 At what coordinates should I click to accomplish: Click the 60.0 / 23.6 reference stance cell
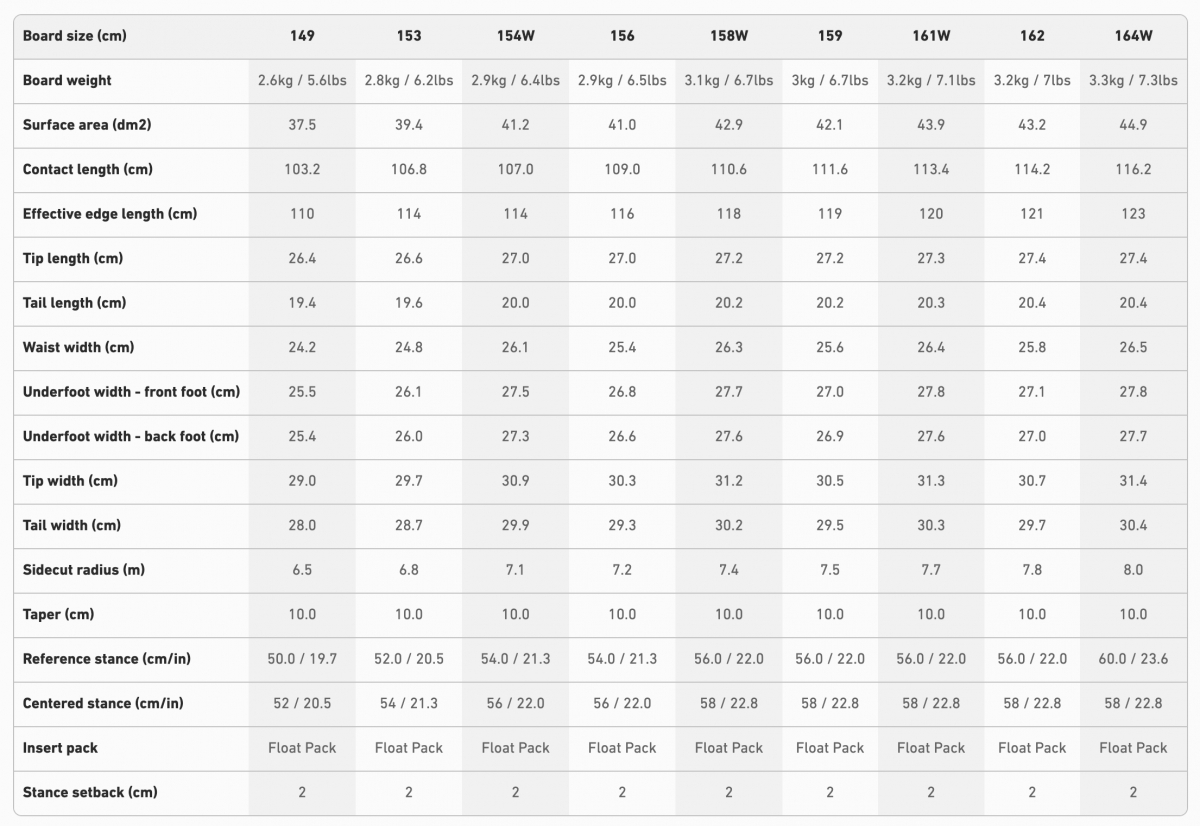click(1133, 659)
